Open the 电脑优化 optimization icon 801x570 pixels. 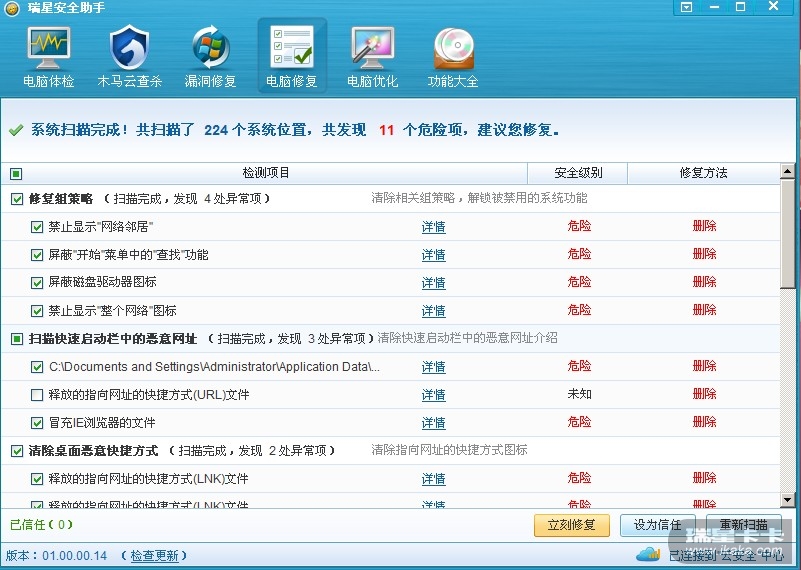[372, 56]
